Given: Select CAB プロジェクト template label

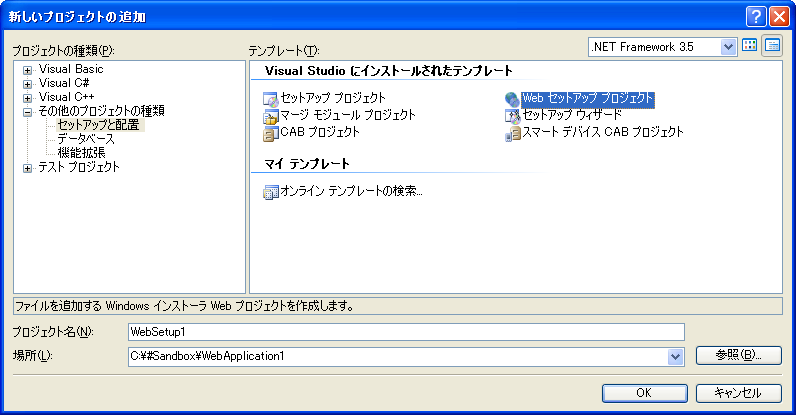Looking at the screenshot, I should 320,132.
